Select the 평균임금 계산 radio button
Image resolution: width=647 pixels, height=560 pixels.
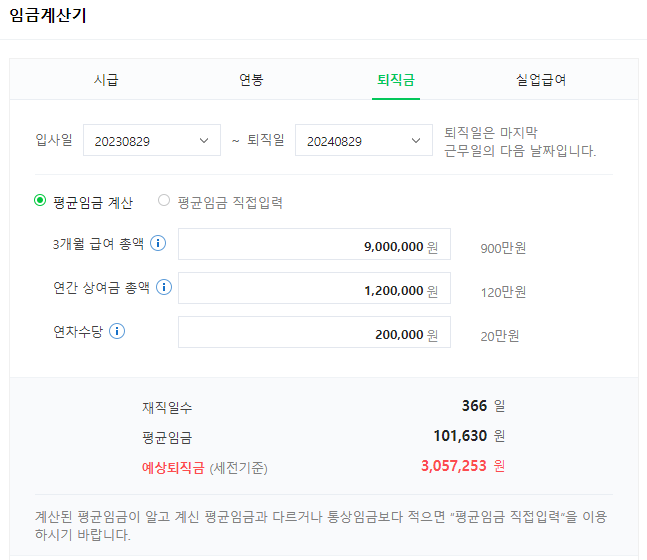coord(40,201)
